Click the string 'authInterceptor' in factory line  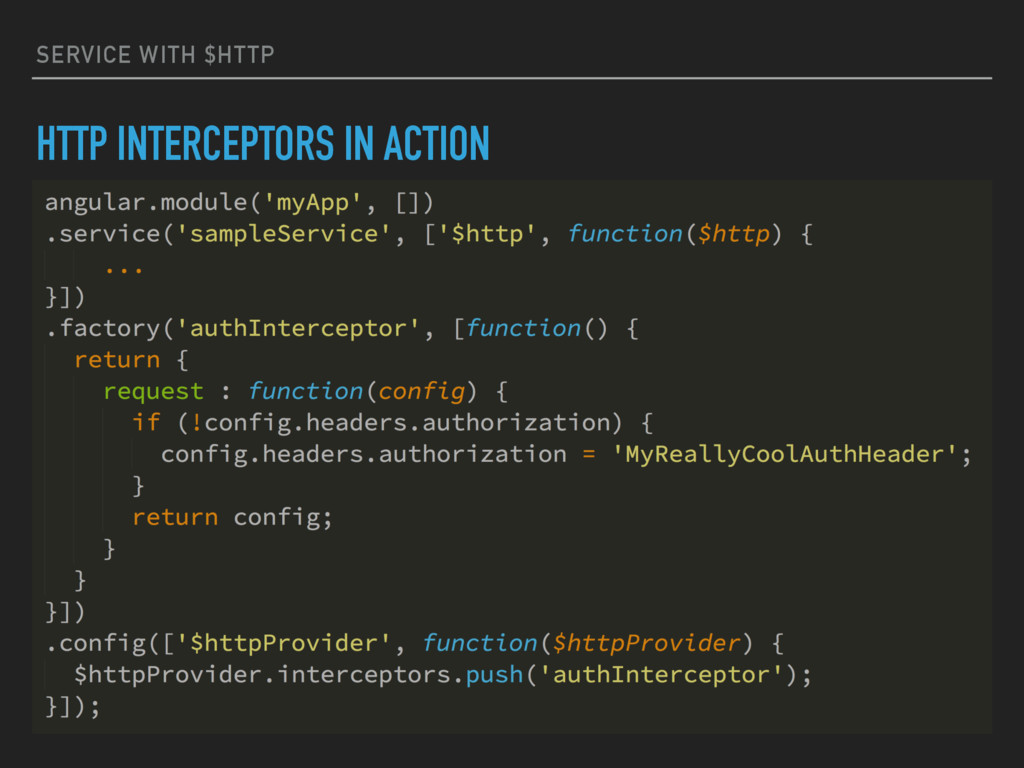(298, 328)
